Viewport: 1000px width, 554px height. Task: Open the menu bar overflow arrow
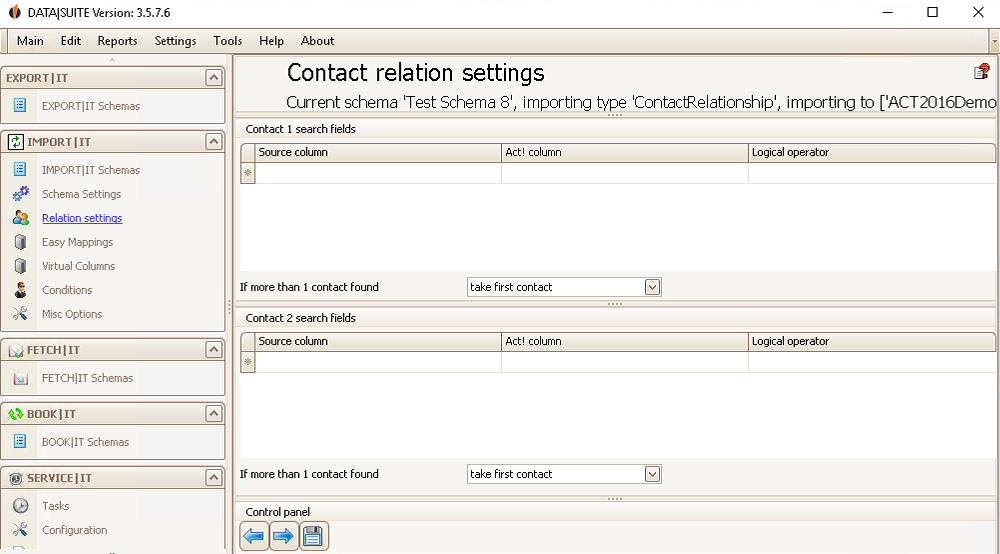(994, 41)
